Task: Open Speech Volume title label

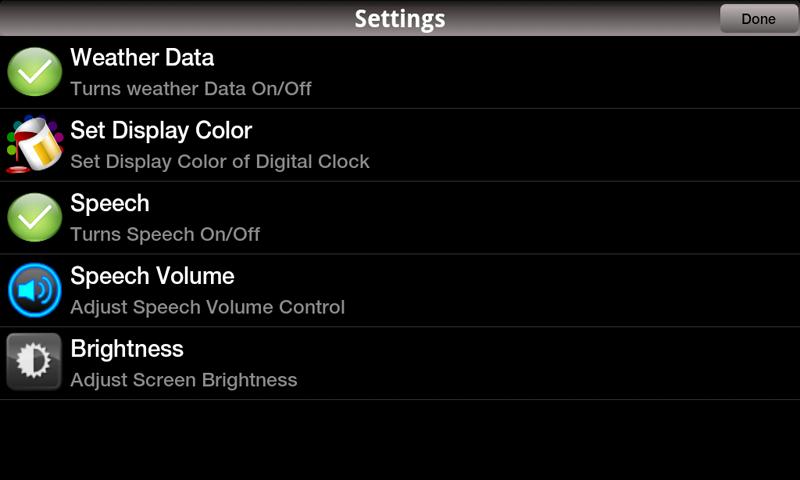Action: pyautogui.click(x=152, y=276)
